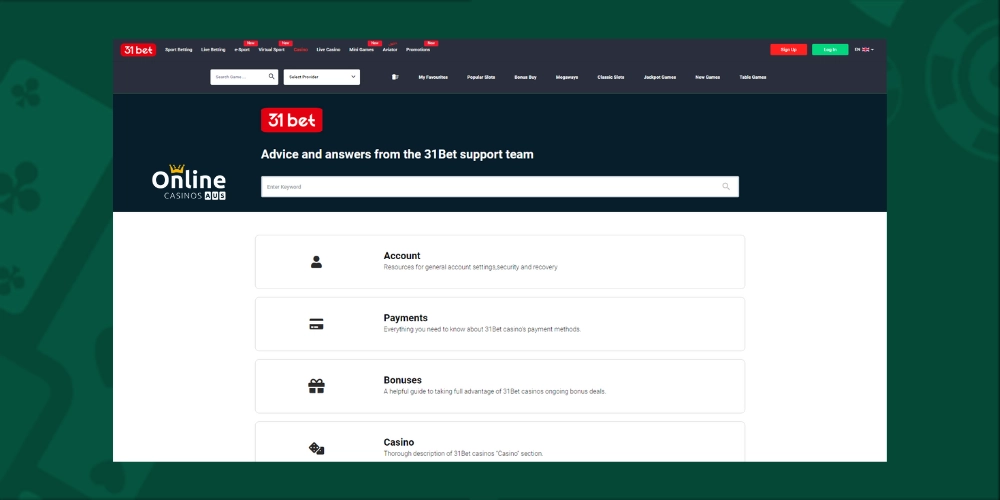Click the red Sign Up button
Screen dimensions: 1000x500
tap(788, 50)
